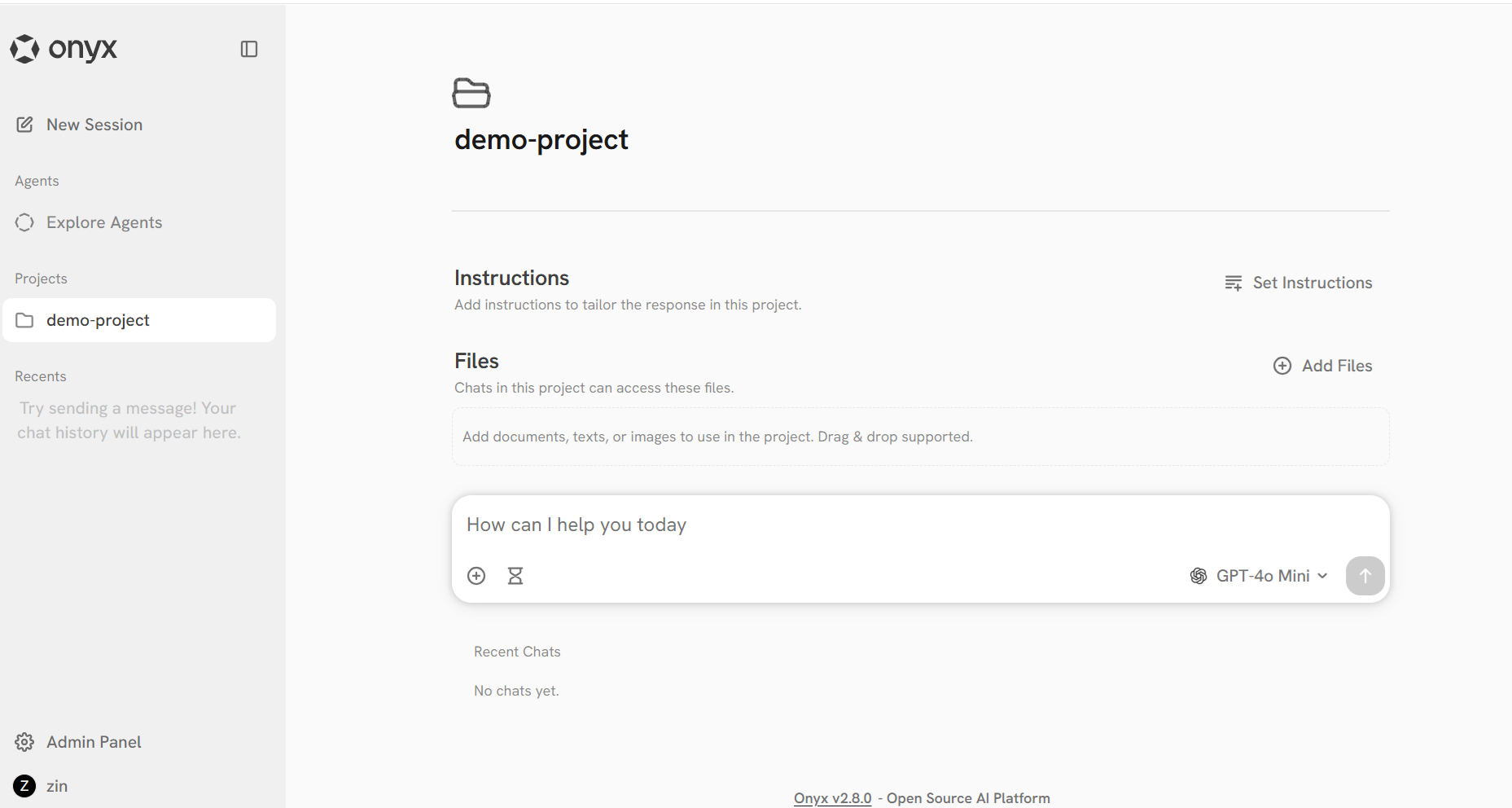The image size is (1512, 808).
Task: Click the OpenAI icon next to GPT-4o Mini
Action: pyautogui.click(x=1197, y=576)
